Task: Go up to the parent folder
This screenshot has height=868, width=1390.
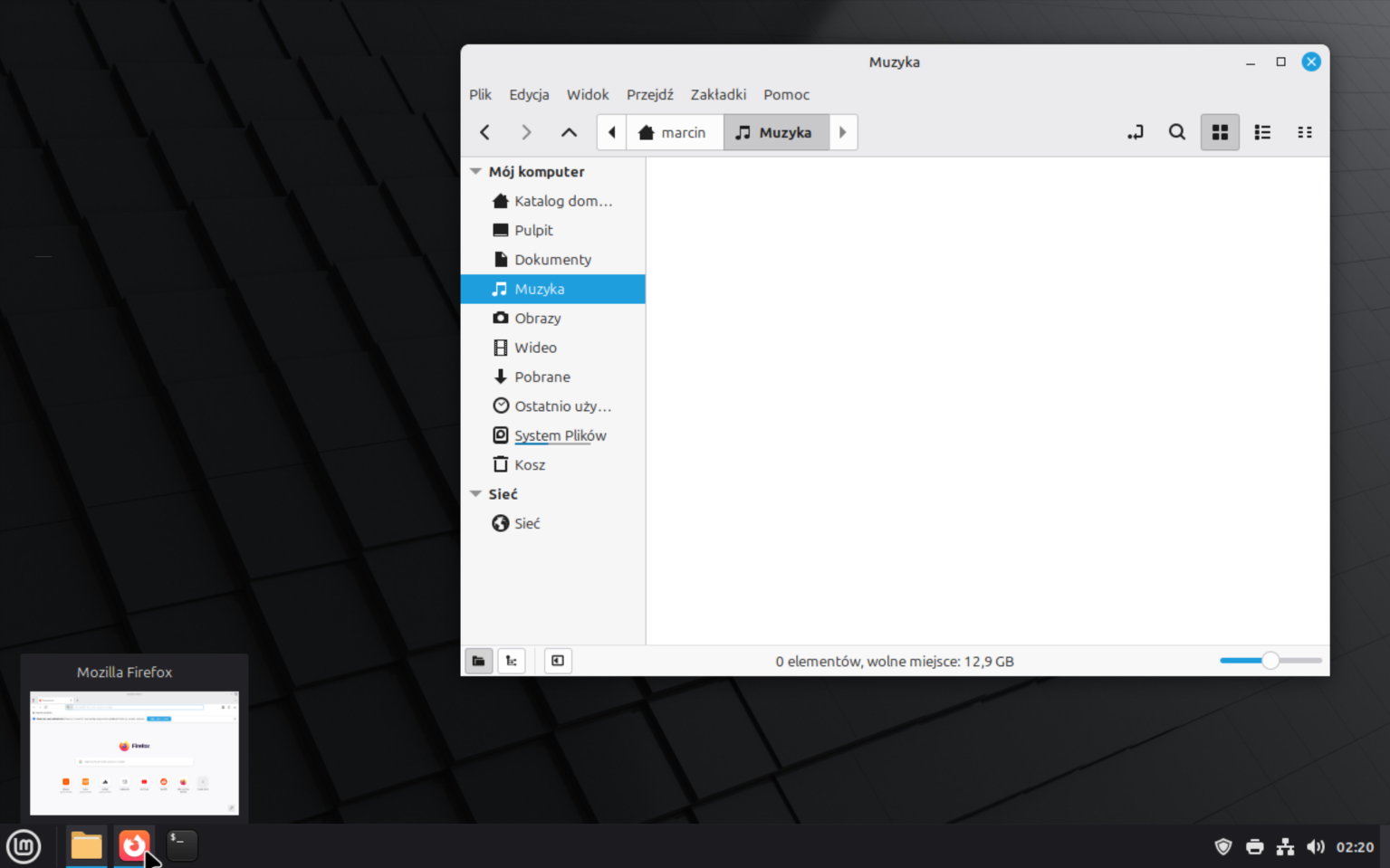Action: tap(569, 132)
